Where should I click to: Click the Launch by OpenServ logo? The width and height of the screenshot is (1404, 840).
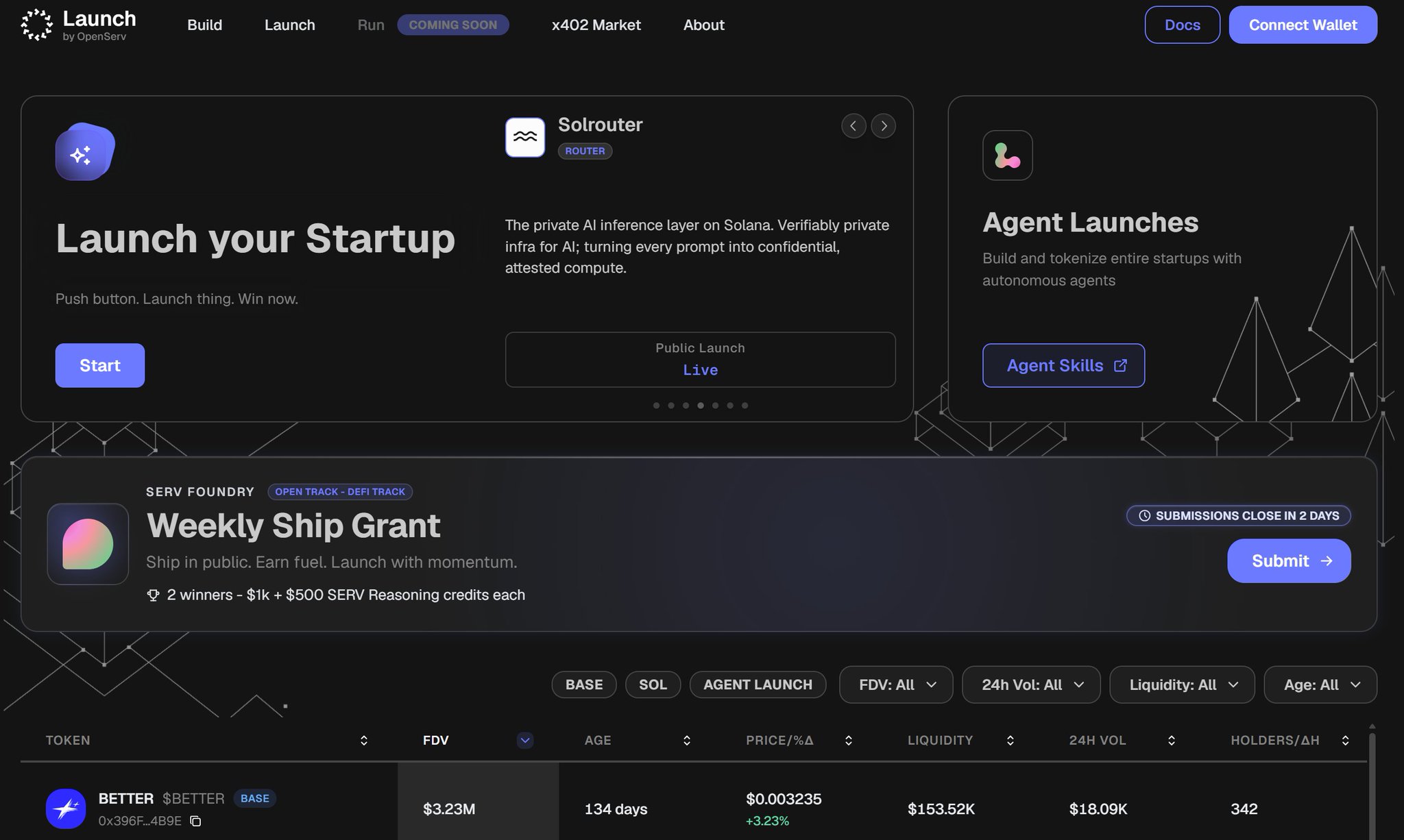[78, 25]
